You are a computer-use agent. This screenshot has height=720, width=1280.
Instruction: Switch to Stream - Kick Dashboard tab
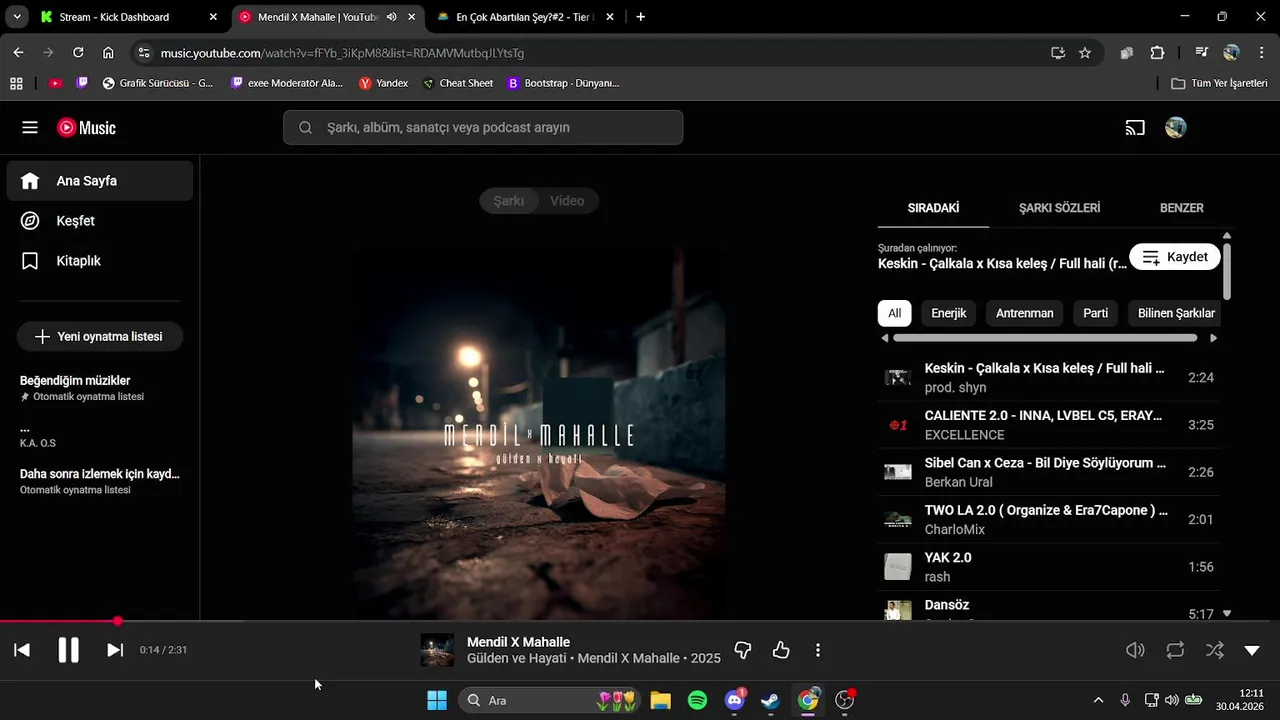tap(127, 17)
